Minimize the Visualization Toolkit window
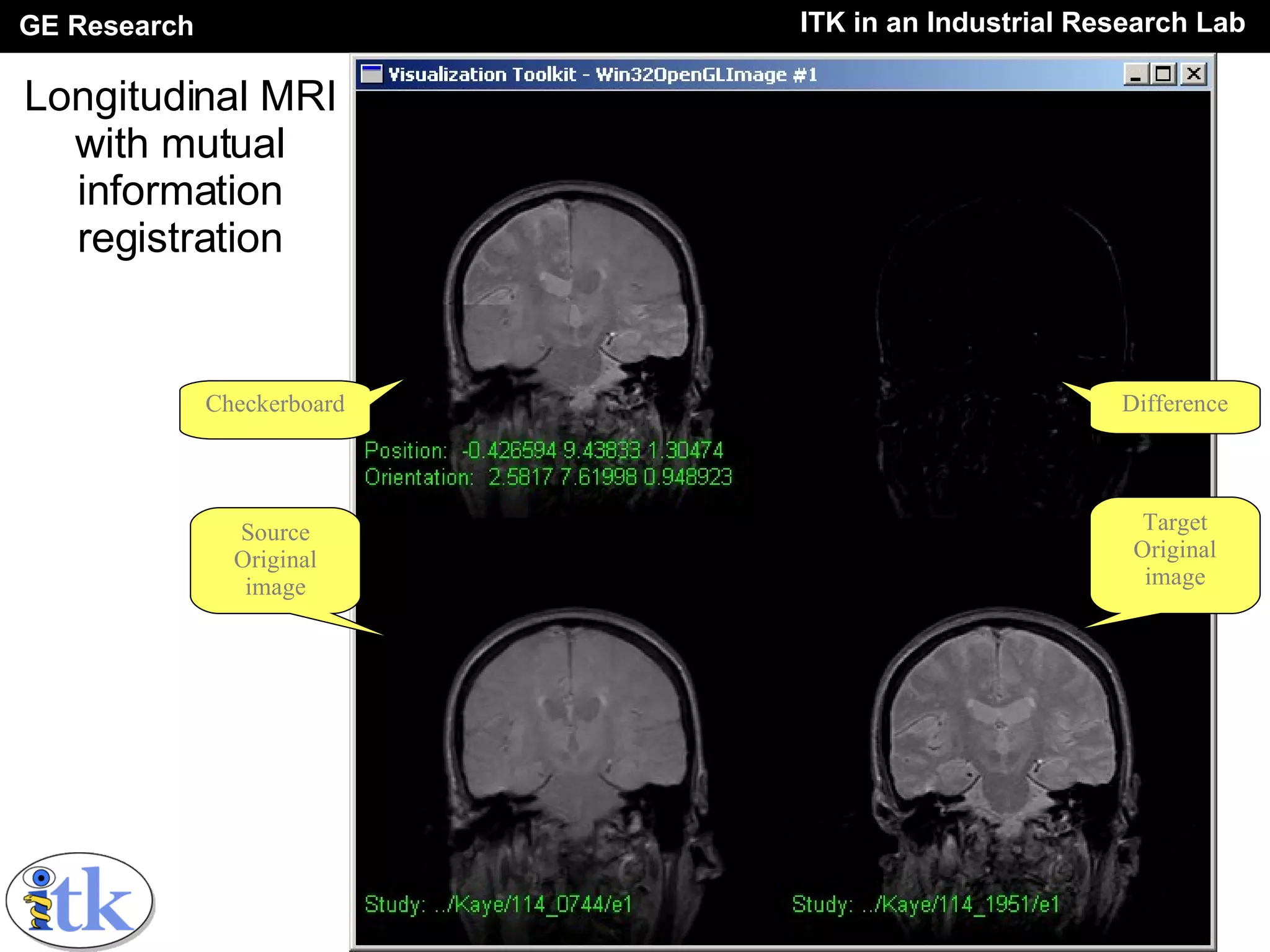Screen dimensions: 1270x952 point(1135,74)
